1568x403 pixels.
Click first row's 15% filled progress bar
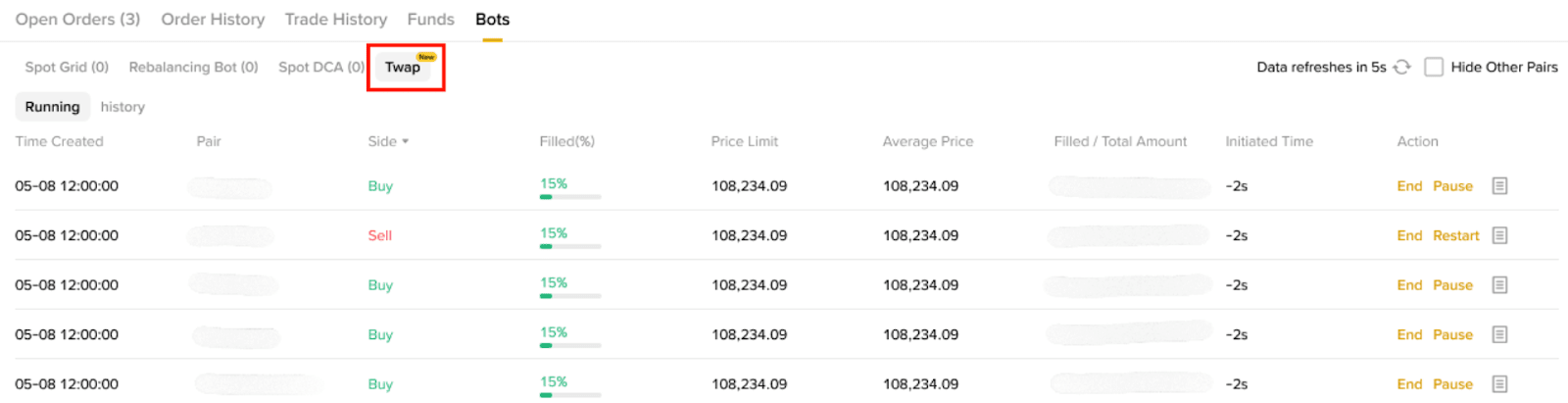point(569,196)
